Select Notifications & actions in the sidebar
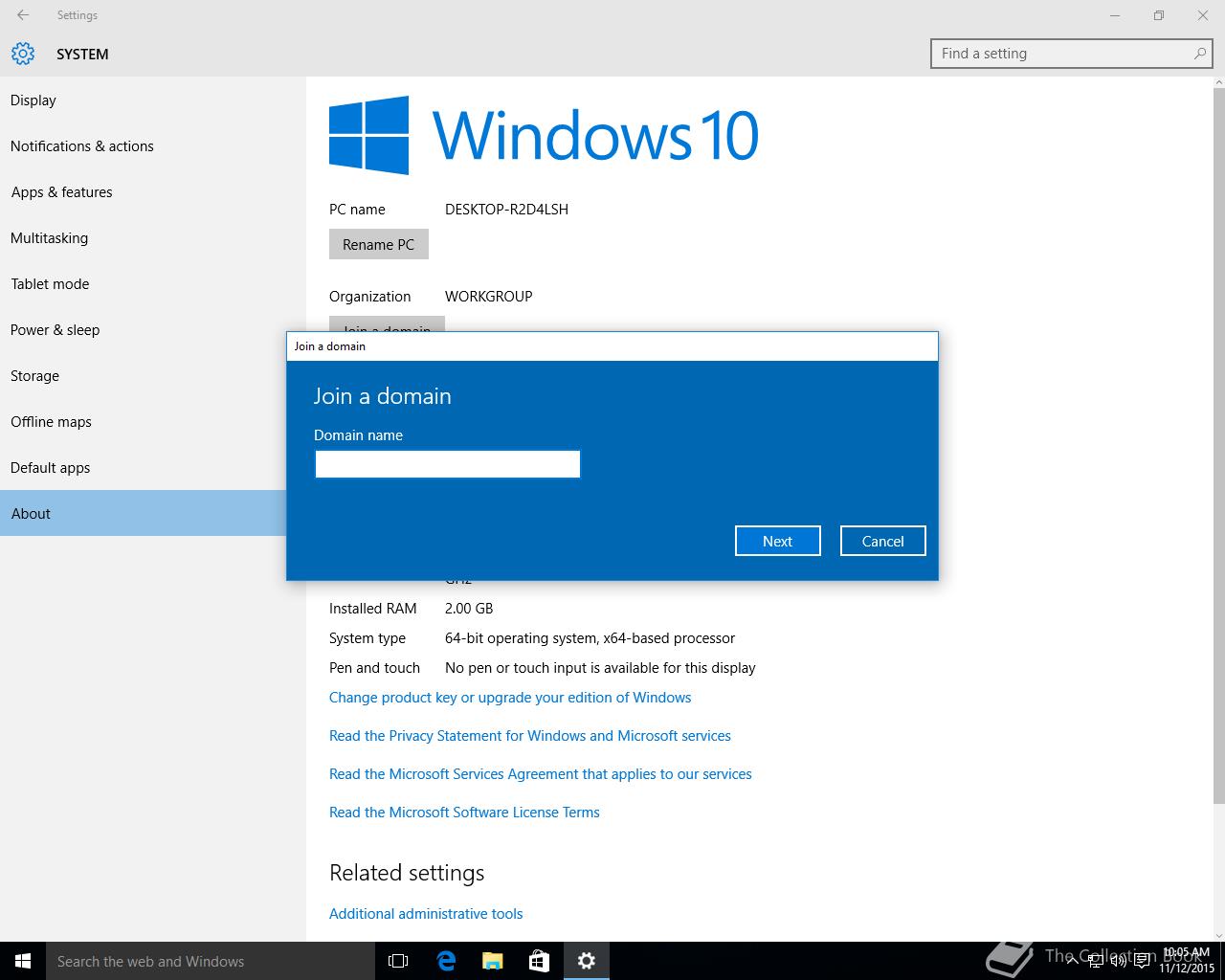The image size is (1225, 980). (x=153, y=146)
